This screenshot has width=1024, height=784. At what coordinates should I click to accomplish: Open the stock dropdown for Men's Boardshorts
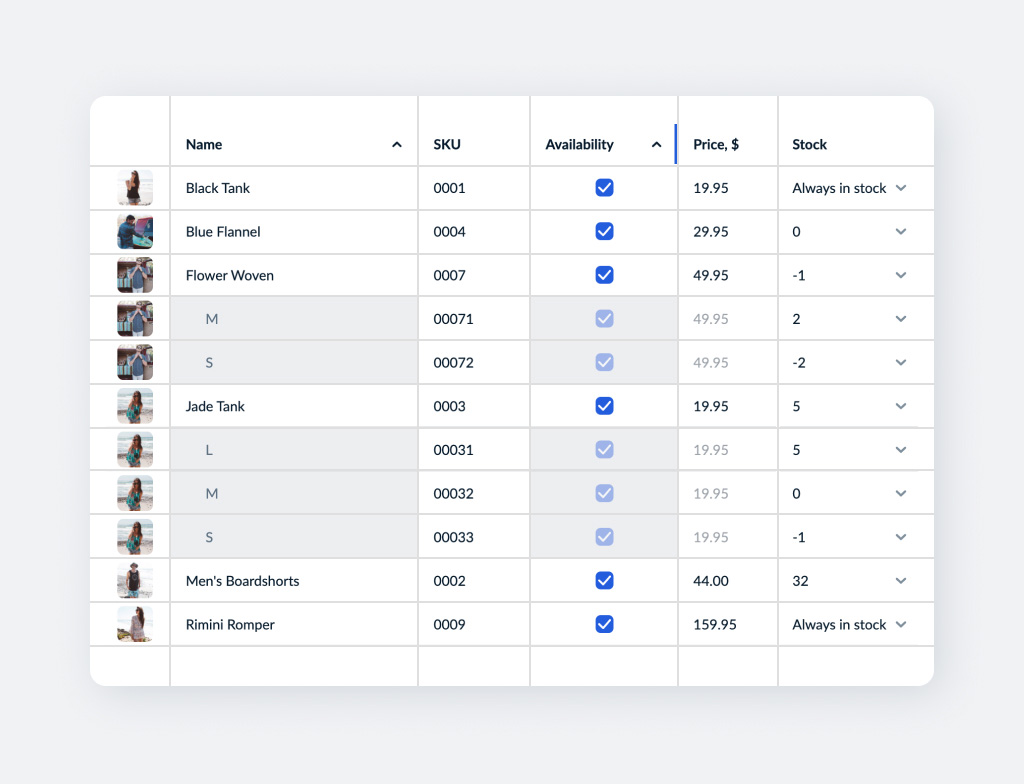[x=901, y=581]
